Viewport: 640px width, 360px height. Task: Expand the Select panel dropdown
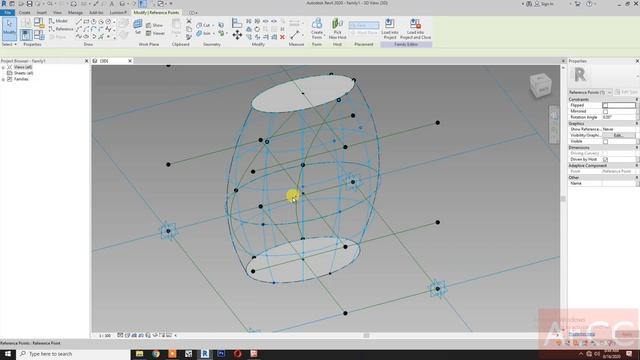click(9, 44)
